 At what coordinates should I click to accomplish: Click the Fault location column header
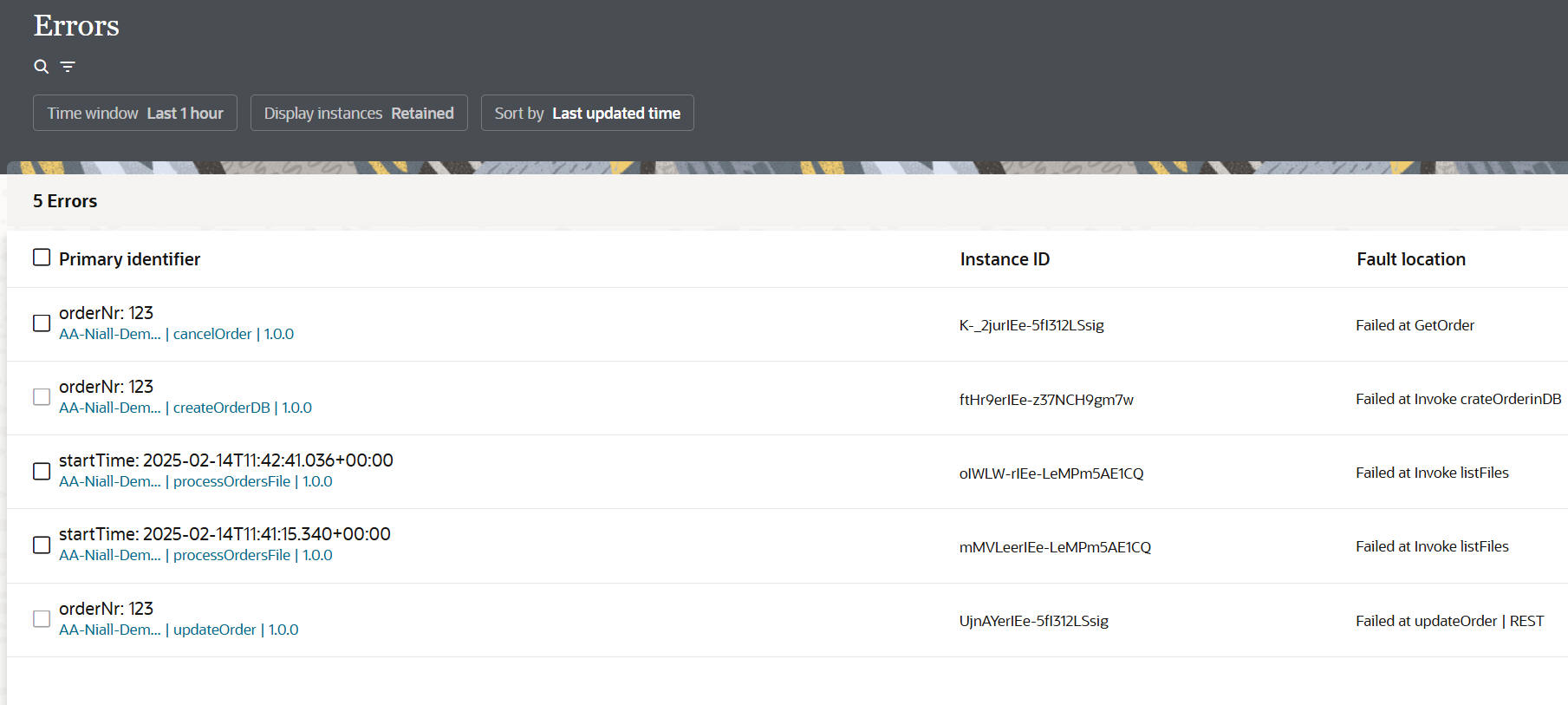[x=1410, y=259]
